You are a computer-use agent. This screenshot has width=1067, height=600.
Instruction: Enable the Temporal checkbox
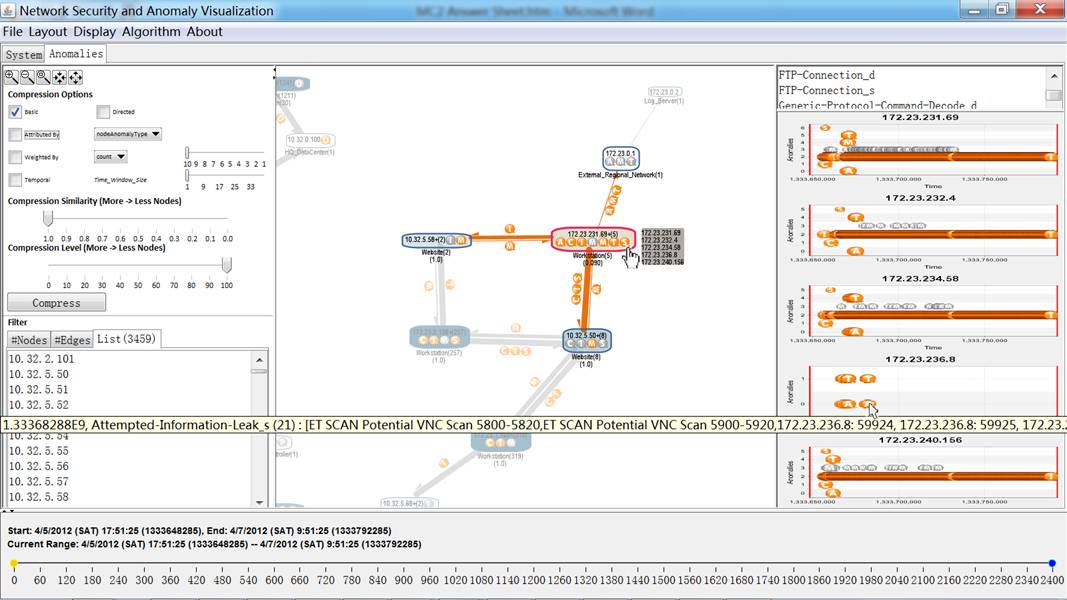point(15,180)
